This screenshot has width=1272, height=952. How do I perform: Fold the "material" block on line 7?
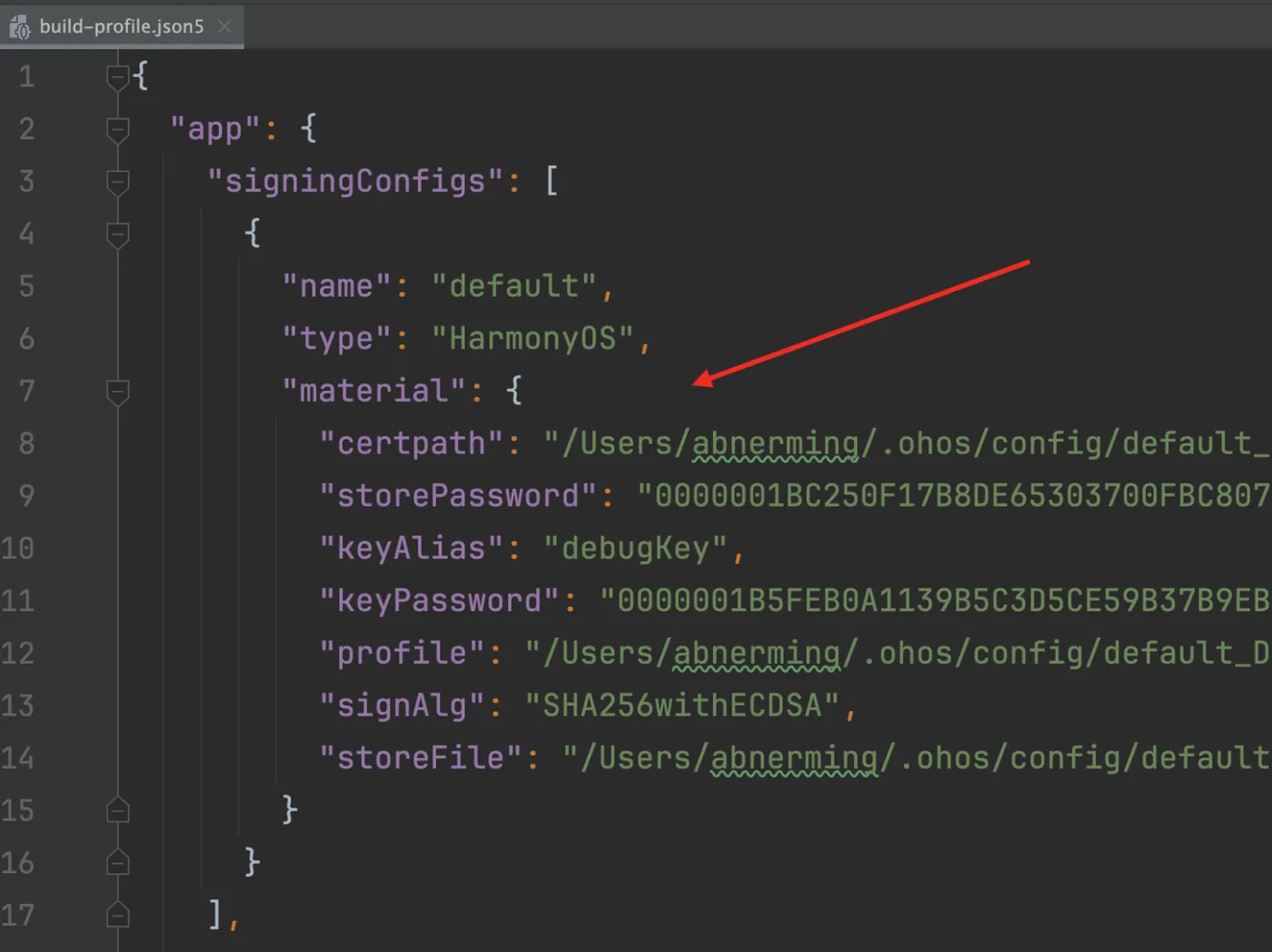(x=117, y=392)
